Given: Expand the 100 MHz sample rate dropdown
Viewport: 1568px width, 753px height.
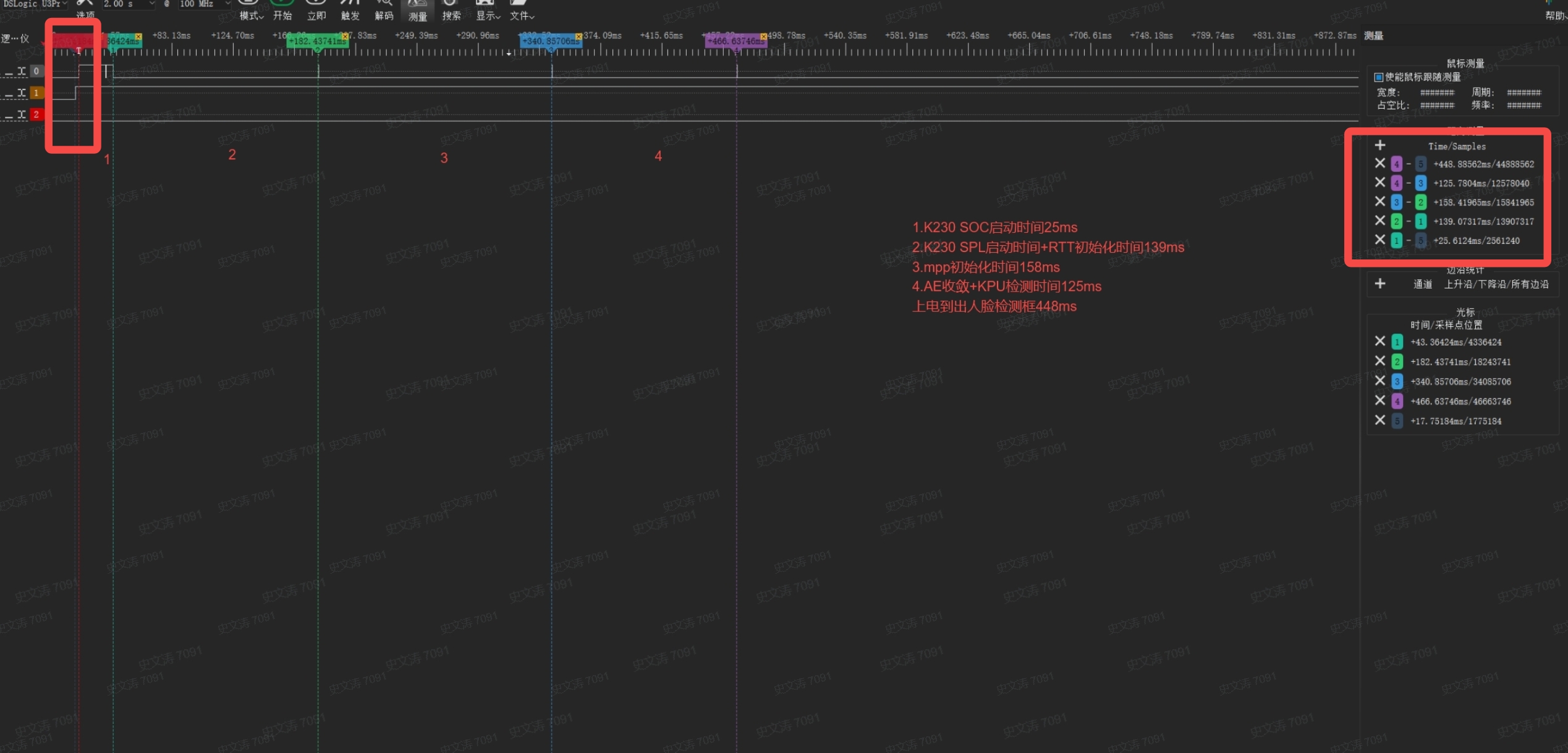Looking at the screenshot, I should coord(205,4).
